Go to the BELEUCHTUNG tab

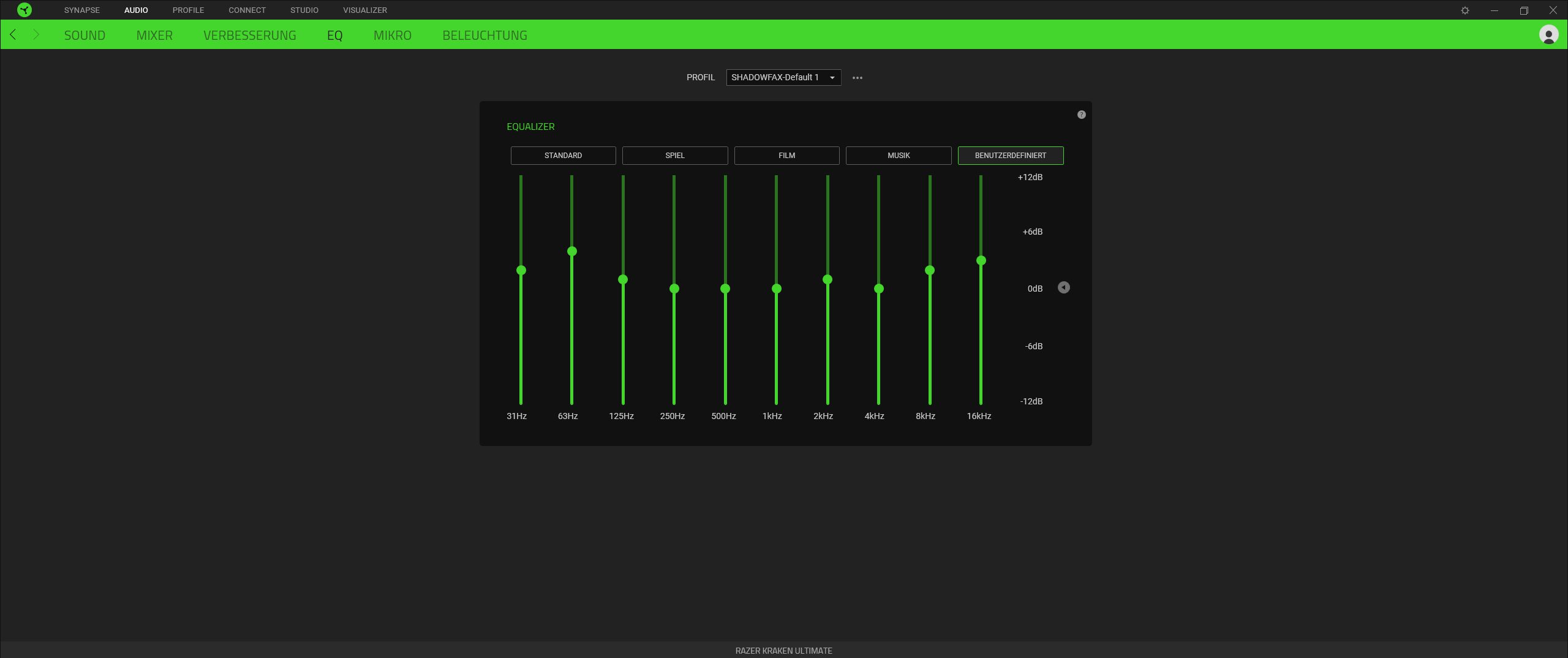tap(484, 36)
